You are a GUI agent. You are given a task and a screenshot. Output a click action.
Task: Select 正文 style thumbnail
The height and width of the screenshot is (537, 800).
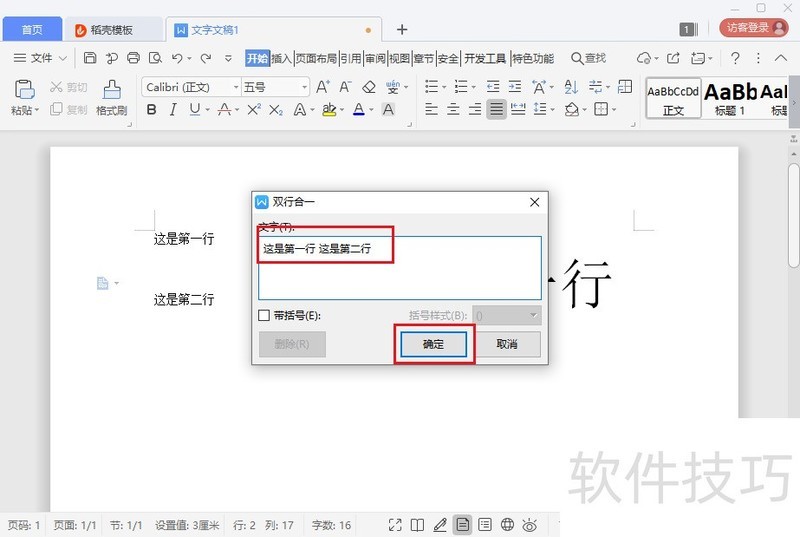(x=673, y=98)
